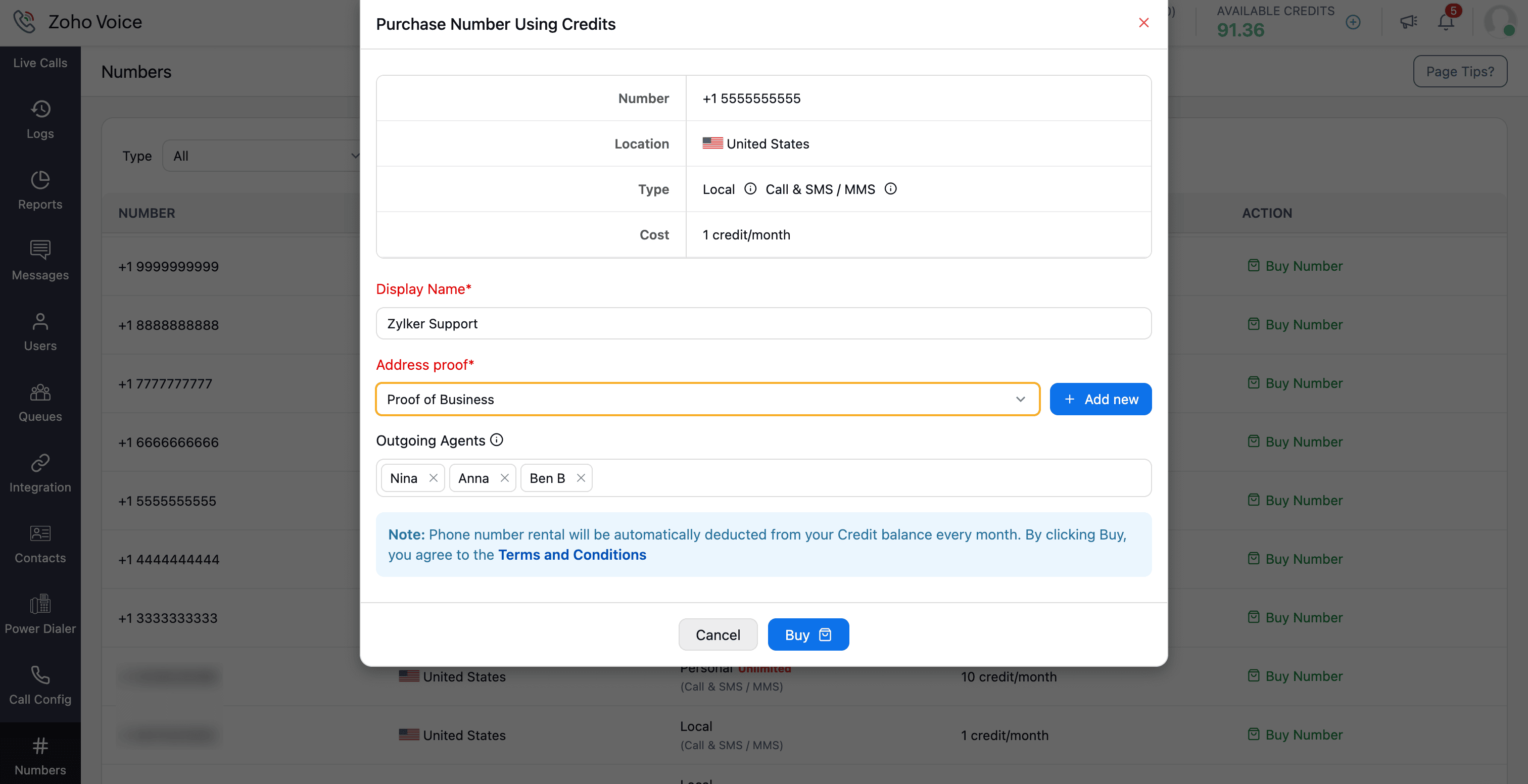Click the Buy button
This screenshot has height=784, width=1528.
(808, 634)
